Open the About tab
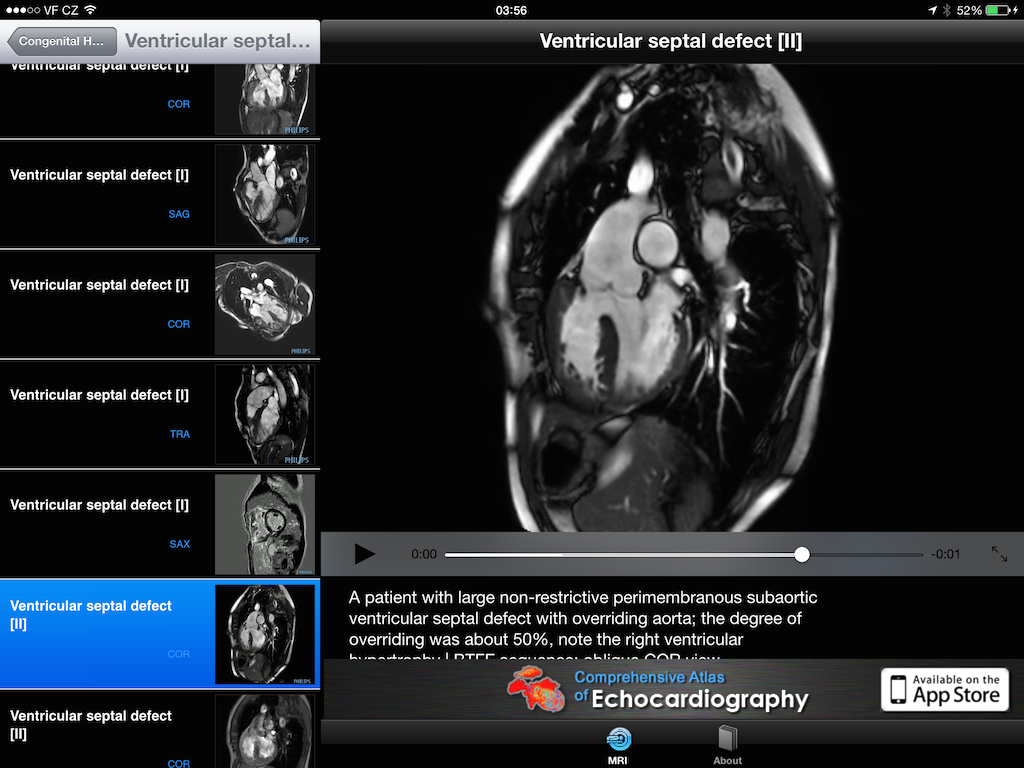1024x768 pixels. pos(727,746)
